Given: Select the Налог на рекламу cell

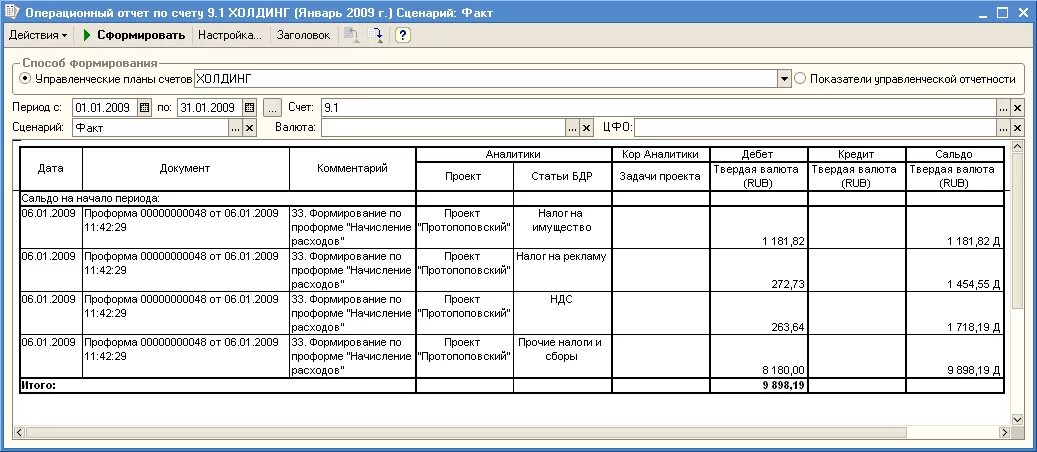Looking at the screenshot, I should [x=562, y=269].
